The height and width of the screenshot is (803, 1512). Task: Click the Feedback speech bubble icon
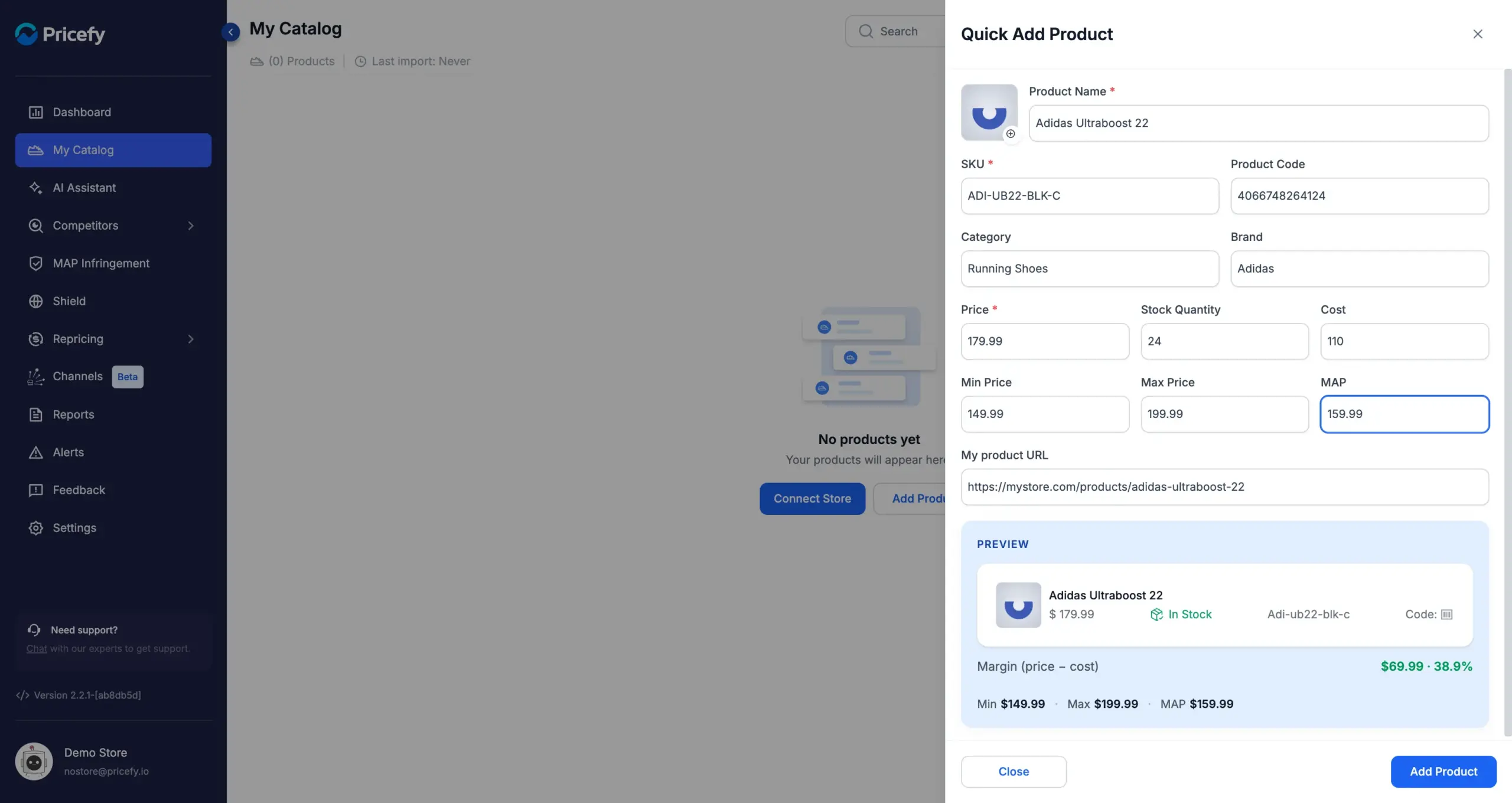[35, 490]
